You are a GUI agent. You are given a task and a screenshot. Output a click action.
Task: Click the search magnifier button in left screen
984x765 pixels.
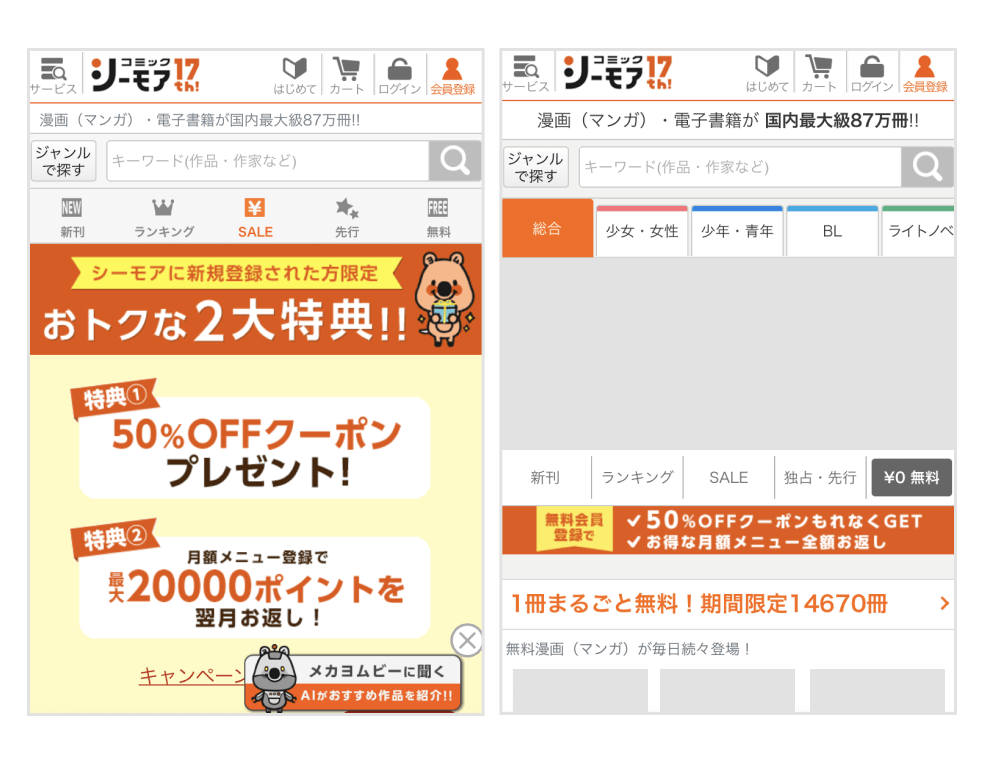click(455, 161)
